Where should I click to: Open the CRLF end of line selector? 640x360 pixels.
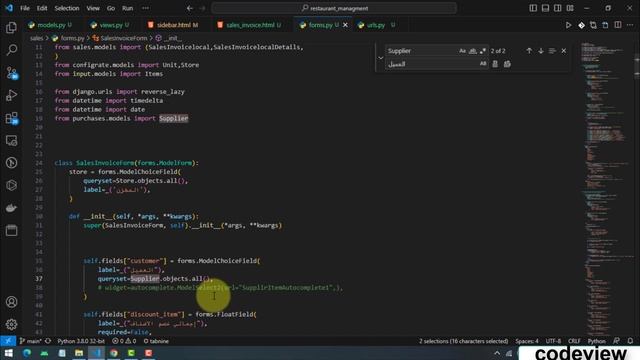pyautogui.click(x=574, y=341)
